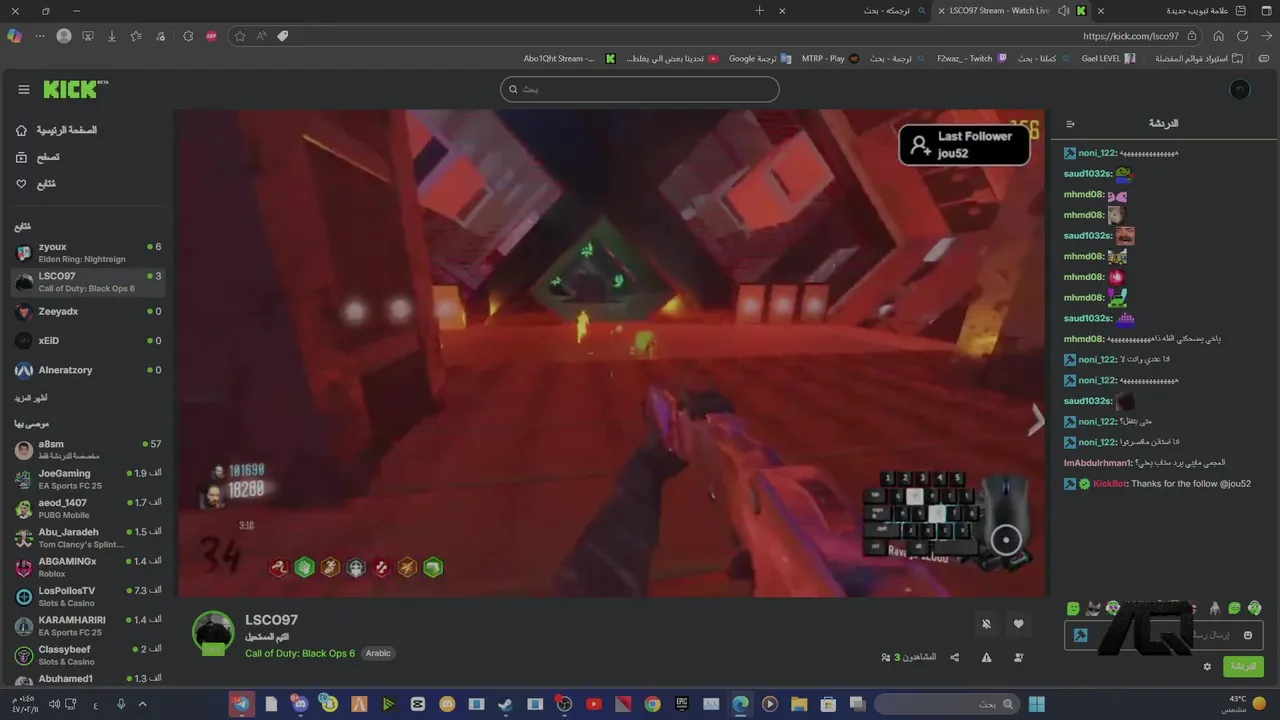Click the raccoon sunglasses emote
The height and width of the screenshot is (720, 1280).
[1093, 608]
